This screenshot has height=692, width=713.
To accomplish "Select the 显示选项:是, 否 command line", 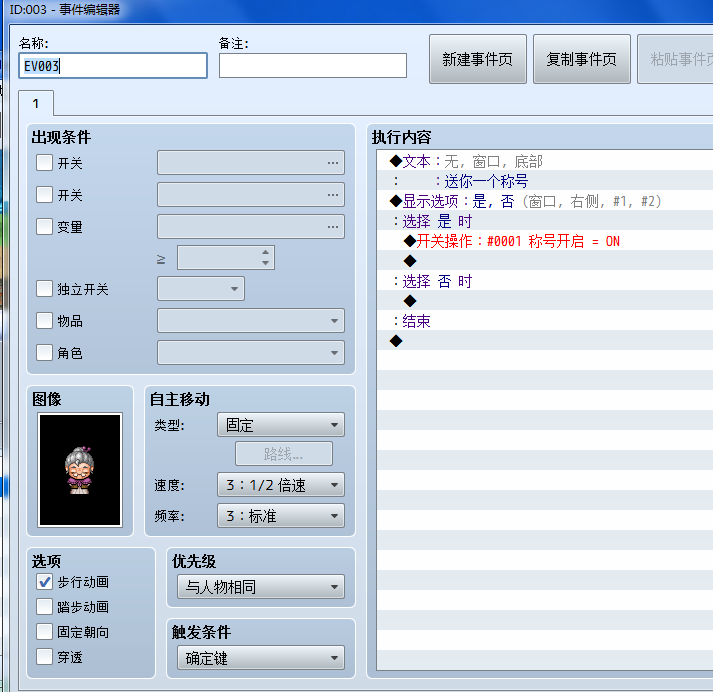I will click(545, 201).
